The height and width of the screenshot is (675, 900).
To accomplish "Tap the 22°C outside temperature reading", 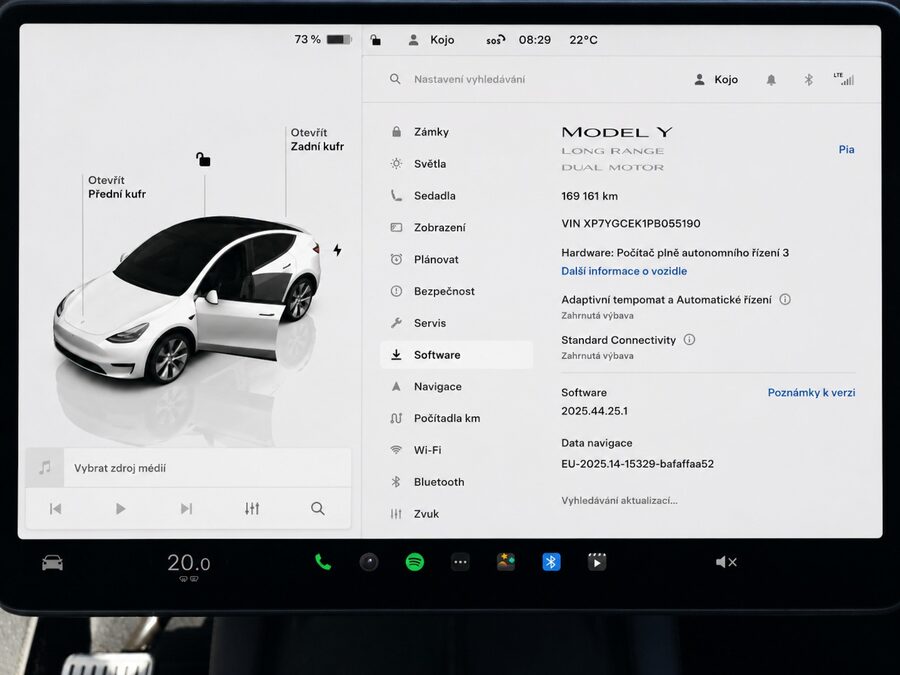I will (583, 40).
